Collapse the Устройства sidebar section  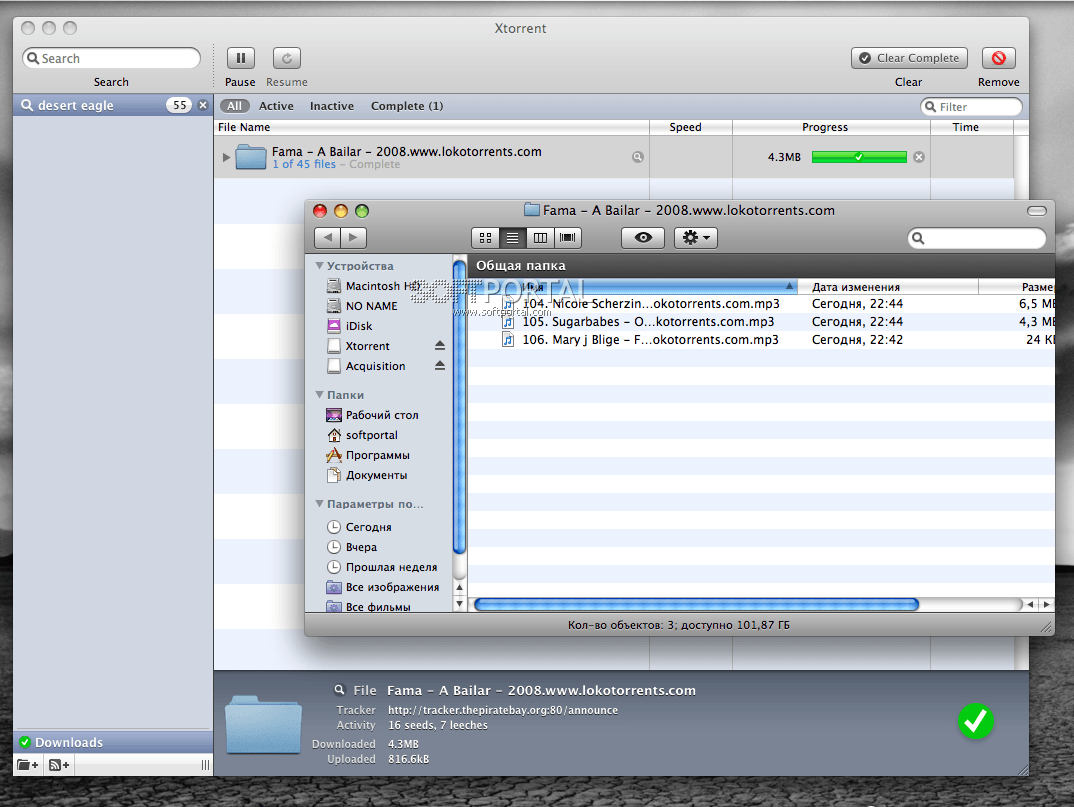click(319, 265)
